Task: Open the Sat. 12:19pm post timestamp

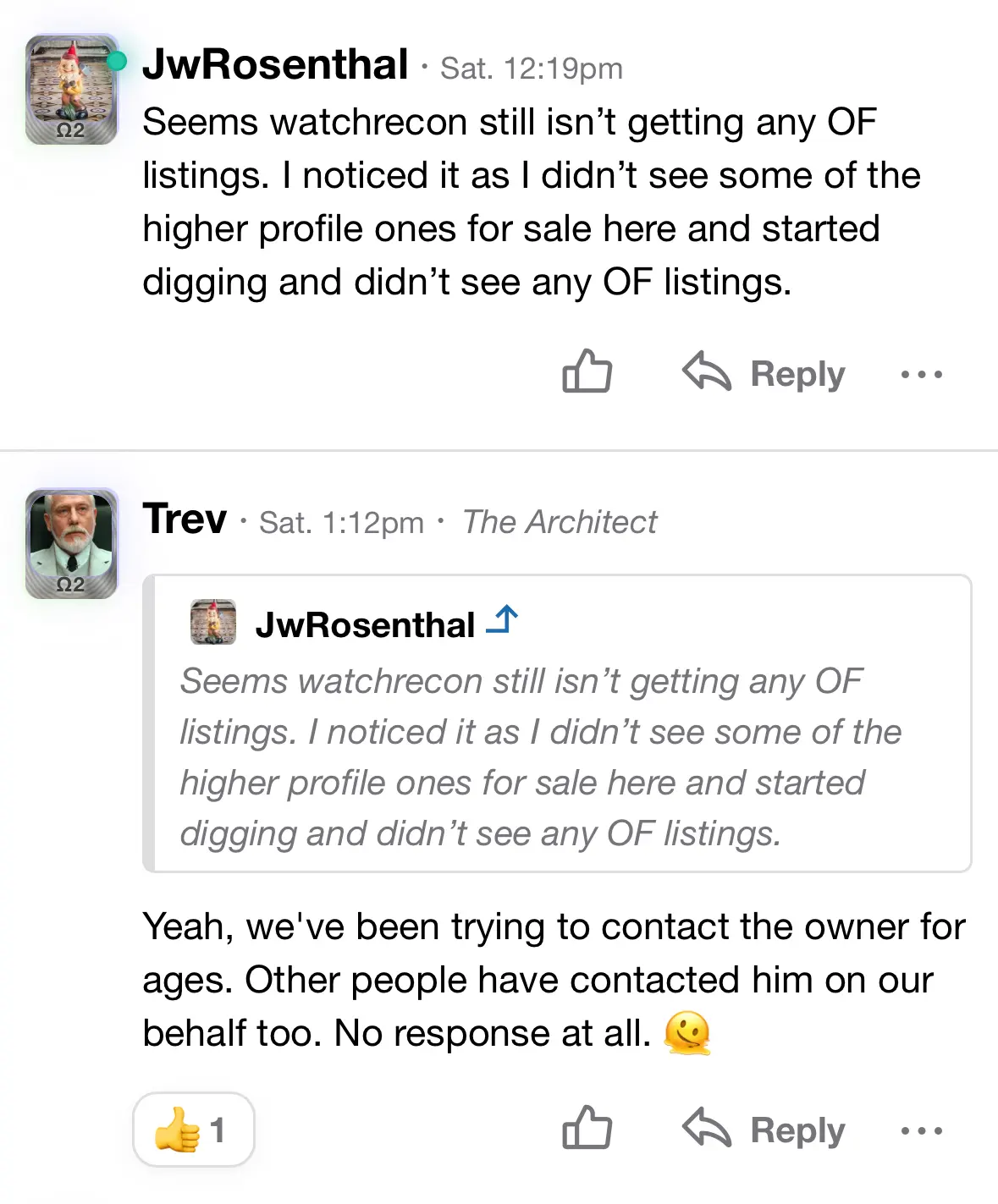Action: pos(532,69)
